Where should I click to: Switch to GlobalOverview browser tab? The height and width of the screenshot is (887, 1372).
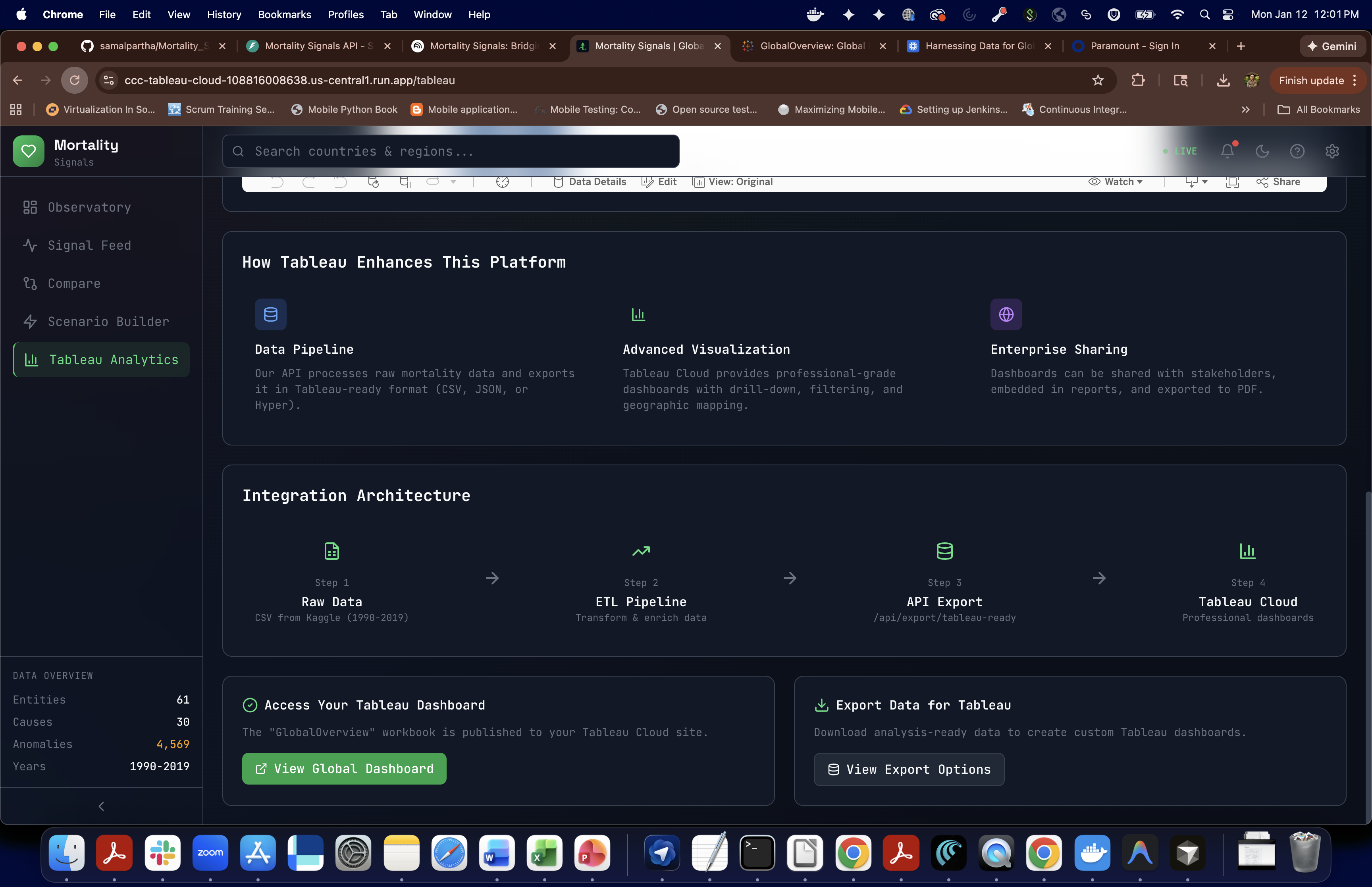(812, 46)
